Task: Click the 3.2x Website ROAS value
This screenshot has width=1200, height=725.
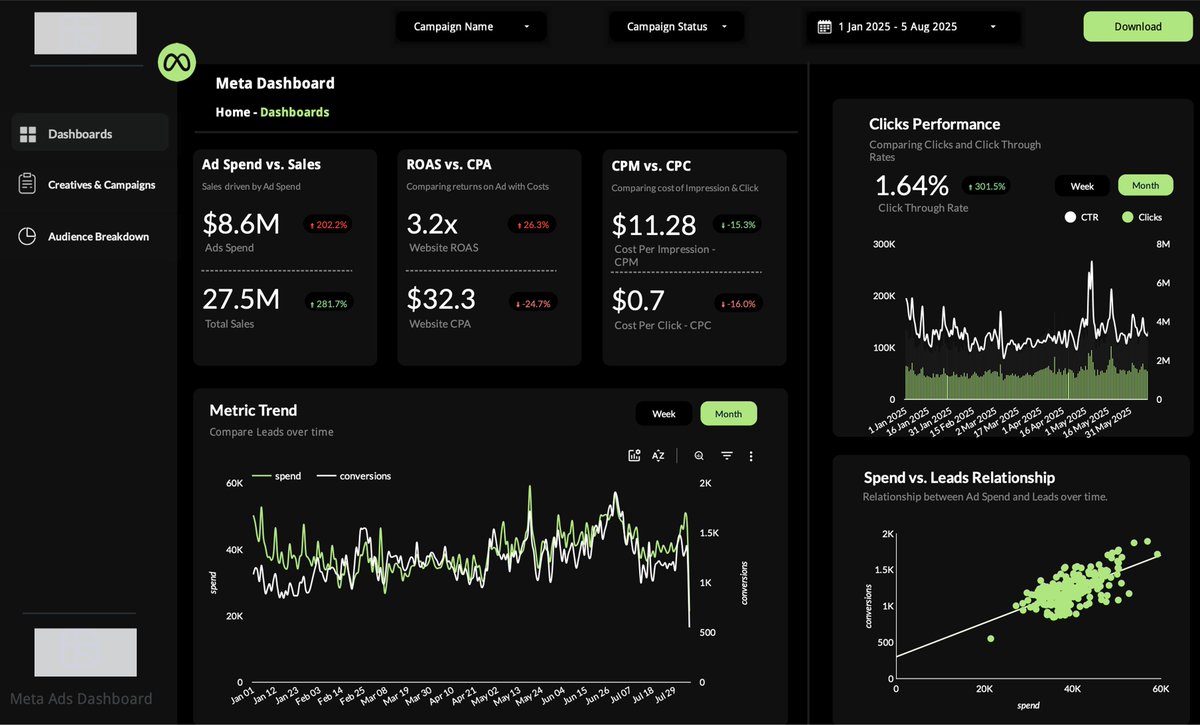Action: pos(432,222)
